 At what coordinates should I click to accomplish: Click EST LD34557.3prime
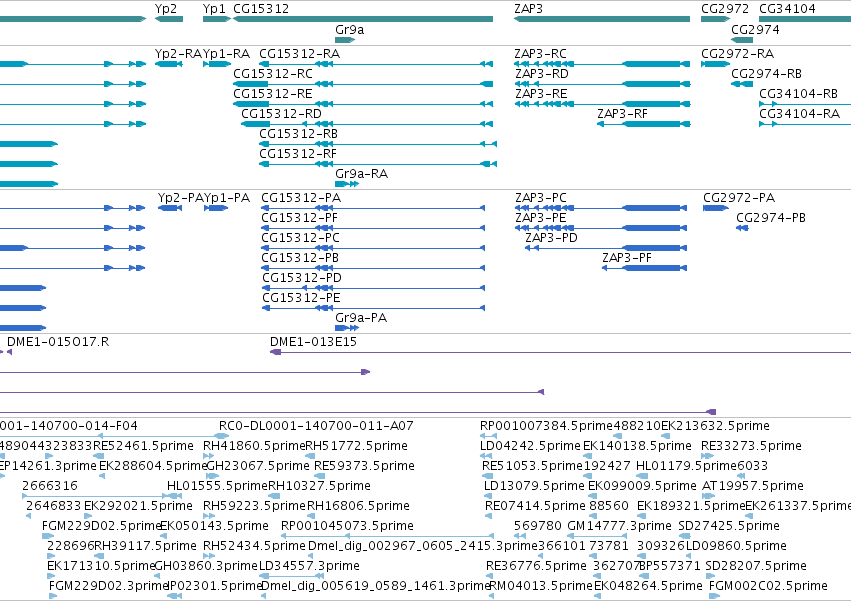click(x=309, y=567)
